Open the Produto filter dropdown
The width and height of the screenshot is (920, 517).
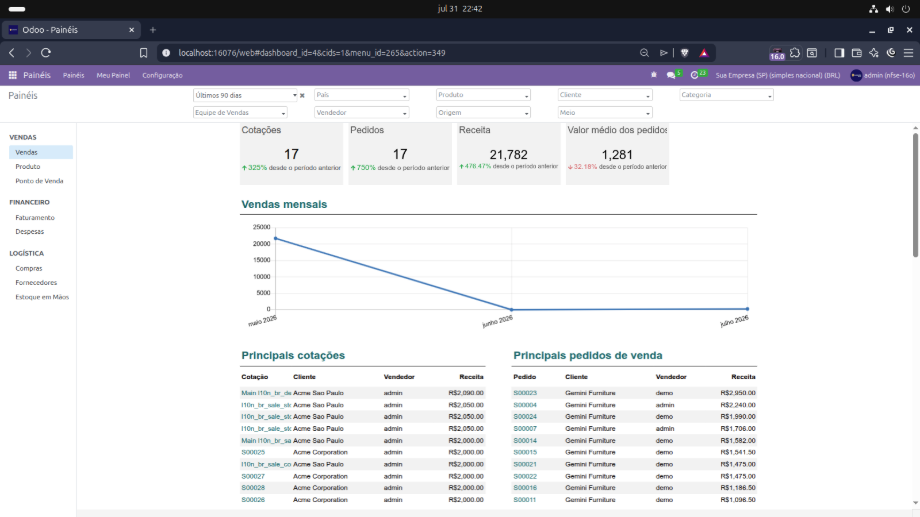[x=483, y=95]
